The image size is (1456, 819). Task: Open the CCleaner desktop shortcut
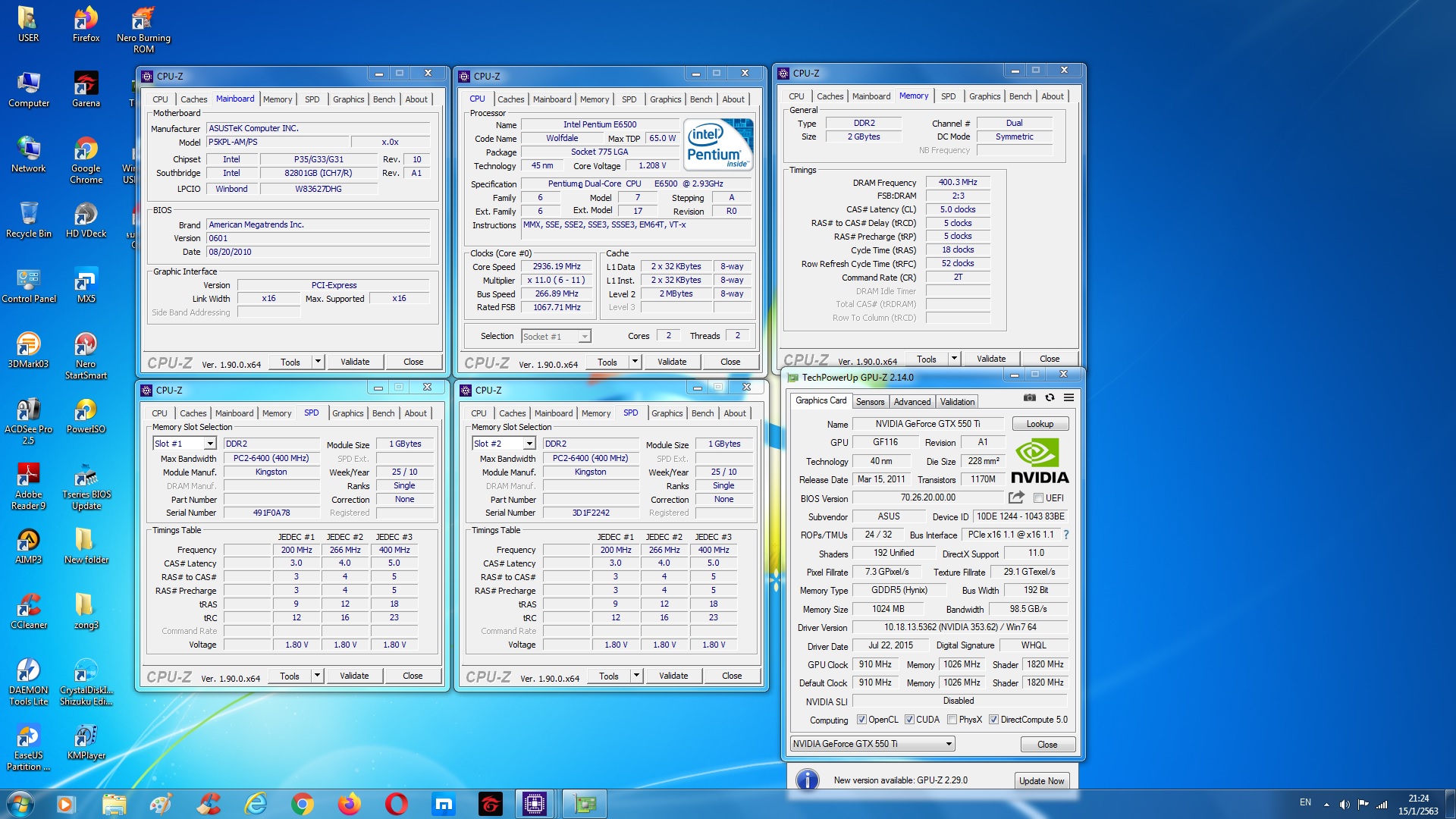(x=29, y=611)
